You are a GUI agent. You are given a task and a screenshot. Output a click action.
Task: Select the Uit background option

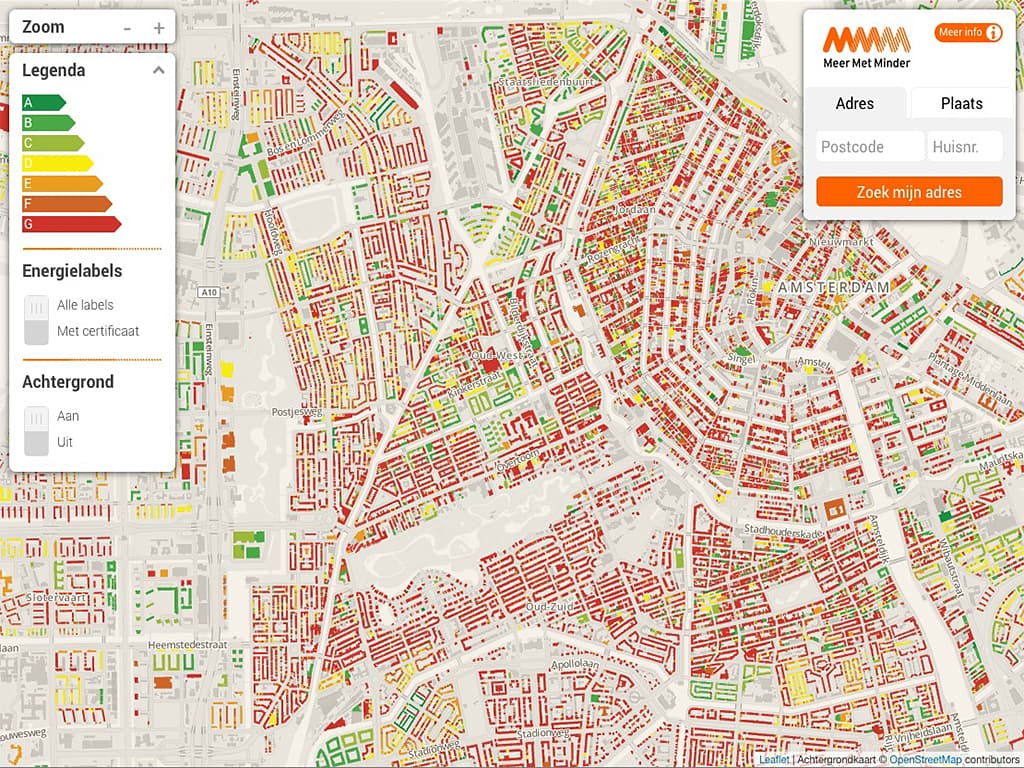(x=65, y=442)
